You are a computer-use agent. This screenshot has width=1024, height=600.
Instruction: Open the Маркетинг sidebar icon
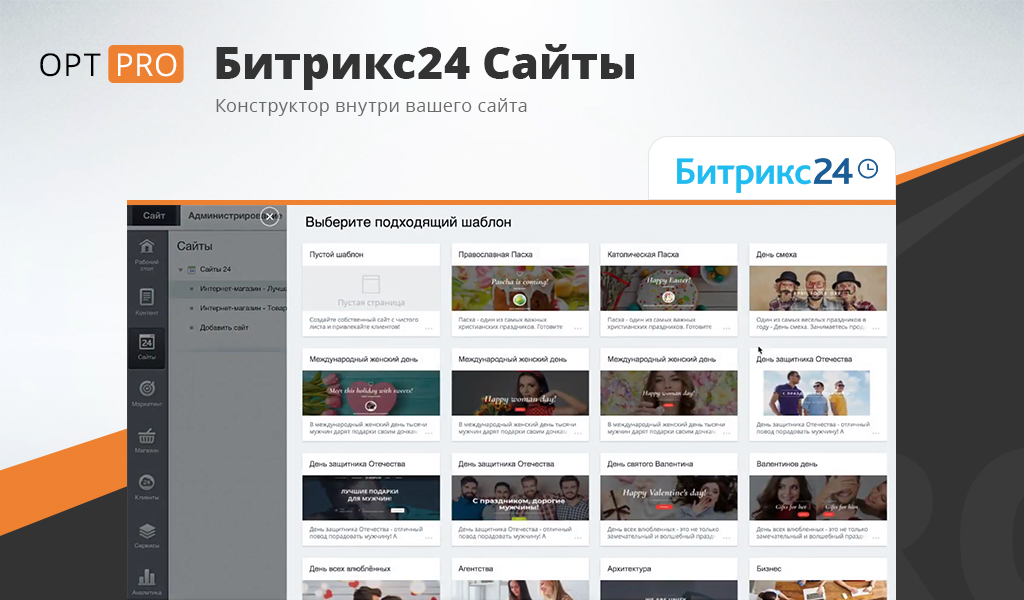pos(146,391)
